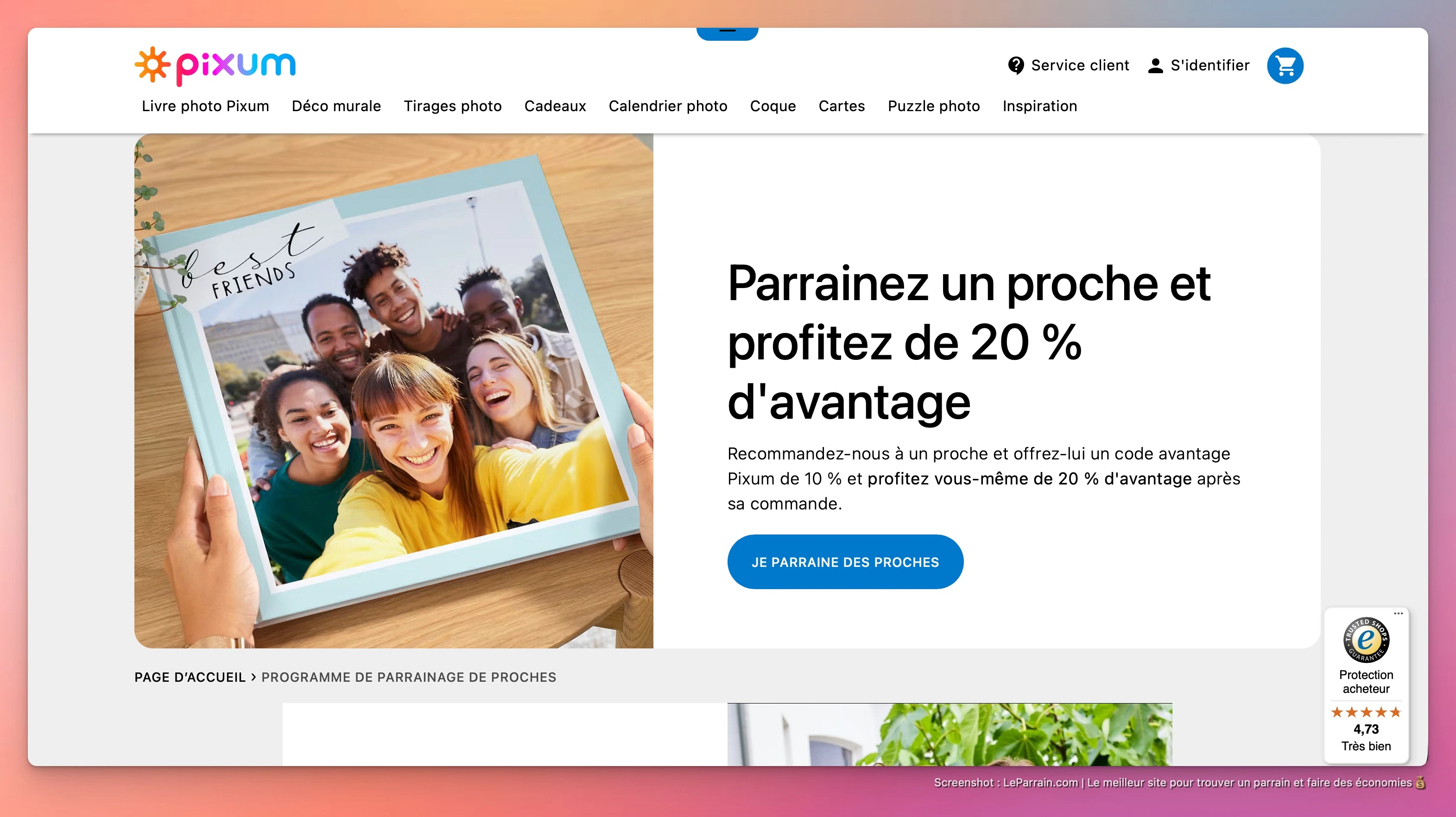Open the Cadeaux menu
1456x817 pixels.
[555, 106]
